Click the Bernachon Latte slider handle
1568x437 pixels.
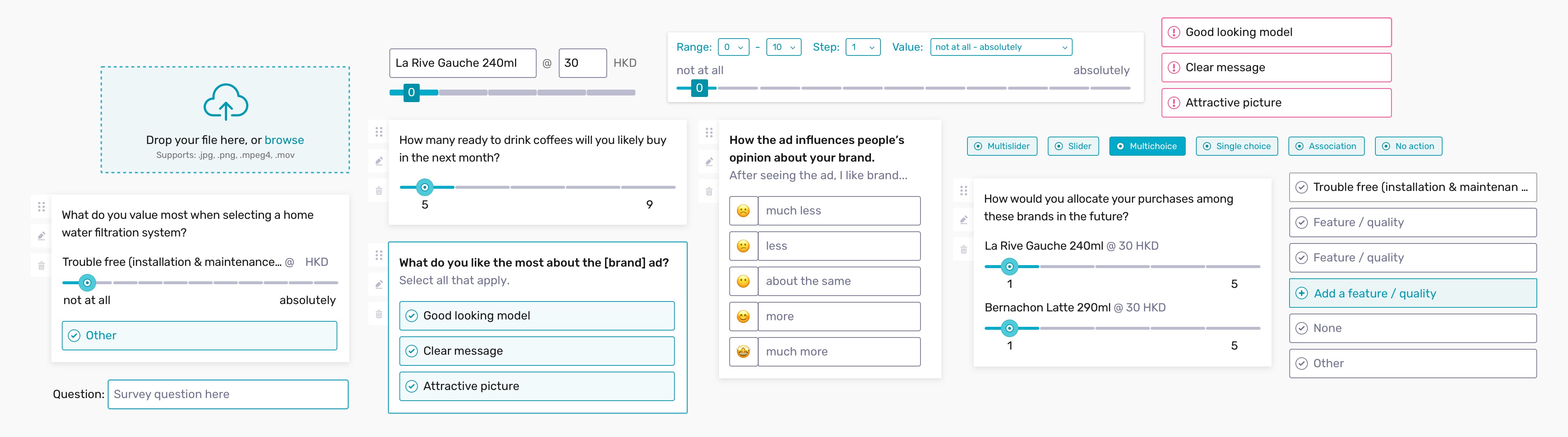point(1009,329)
